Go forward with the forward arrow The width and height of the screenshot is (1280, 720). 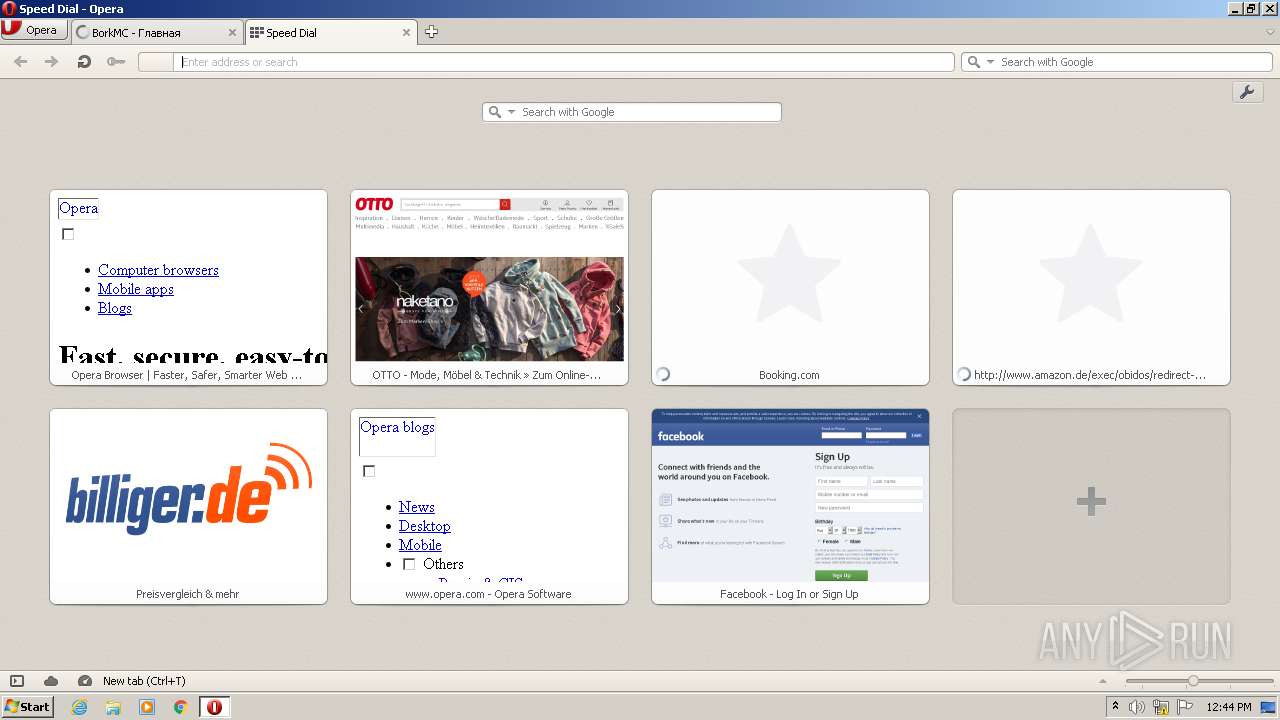pos(51,62)
